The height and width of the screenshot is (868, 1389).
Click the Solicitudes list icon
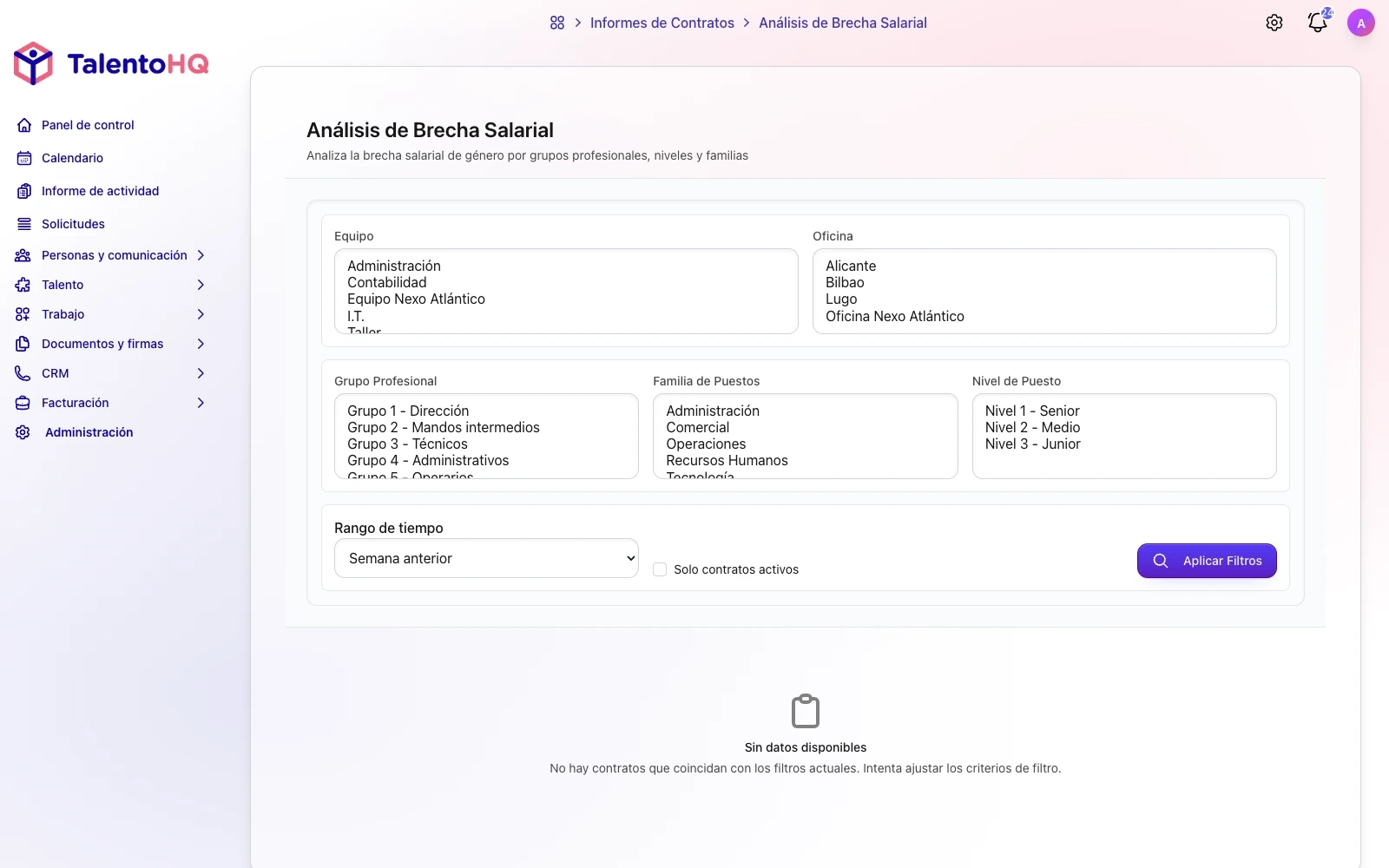click(24, 224)
